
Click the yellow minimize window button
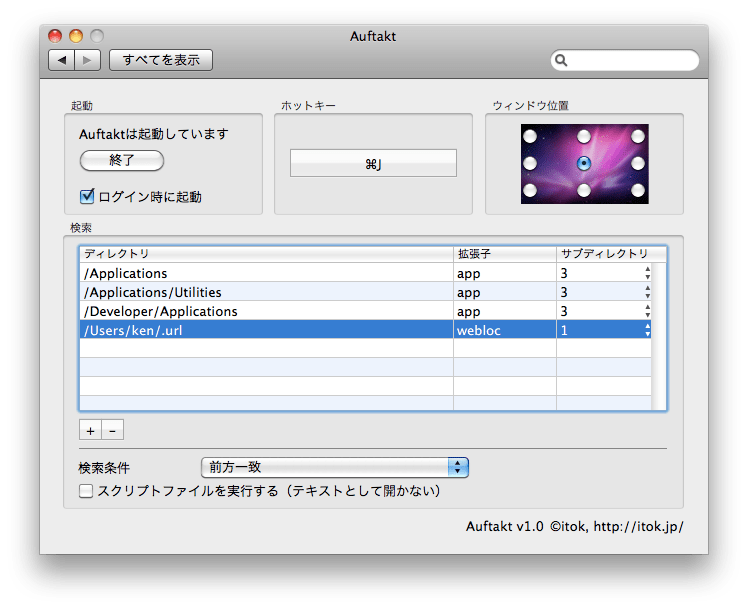(76, 36)
